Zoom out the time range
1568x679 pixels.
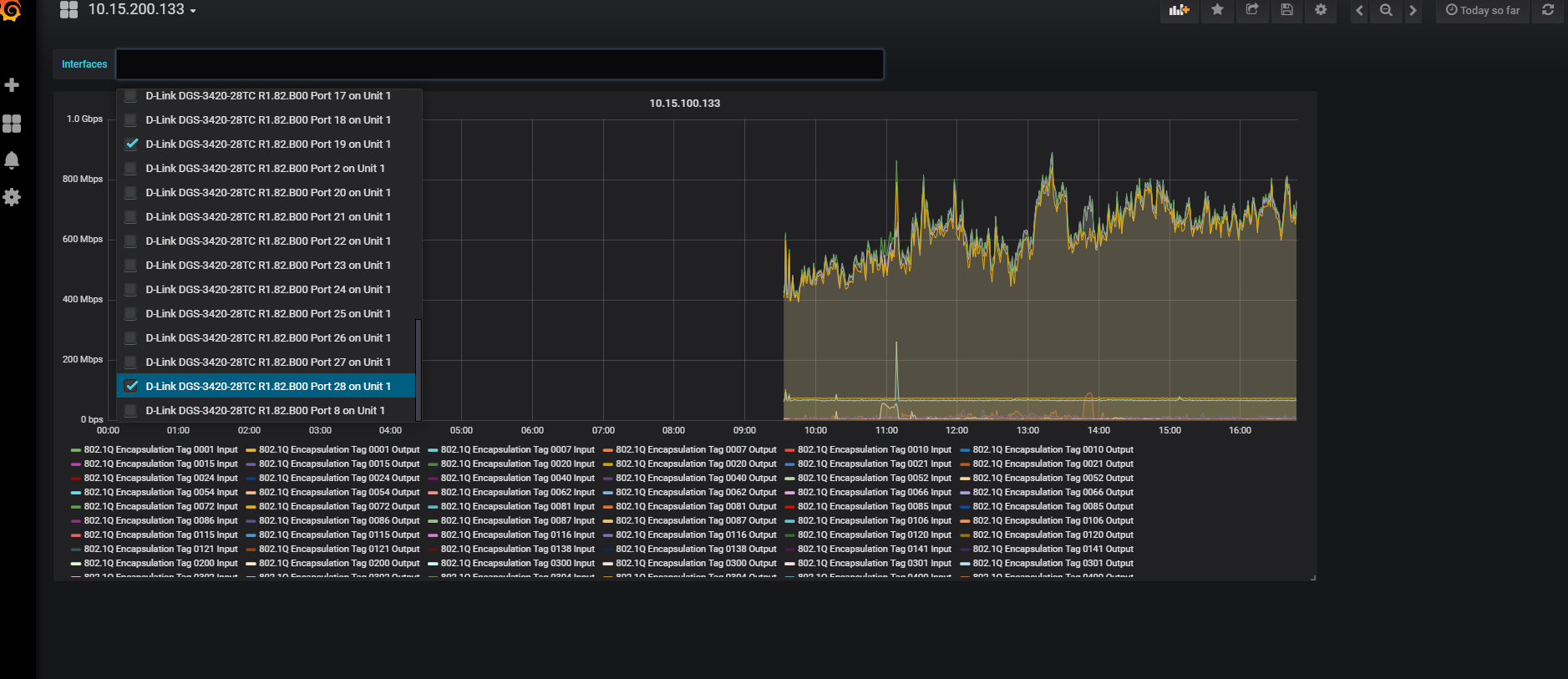(1386, 10)
